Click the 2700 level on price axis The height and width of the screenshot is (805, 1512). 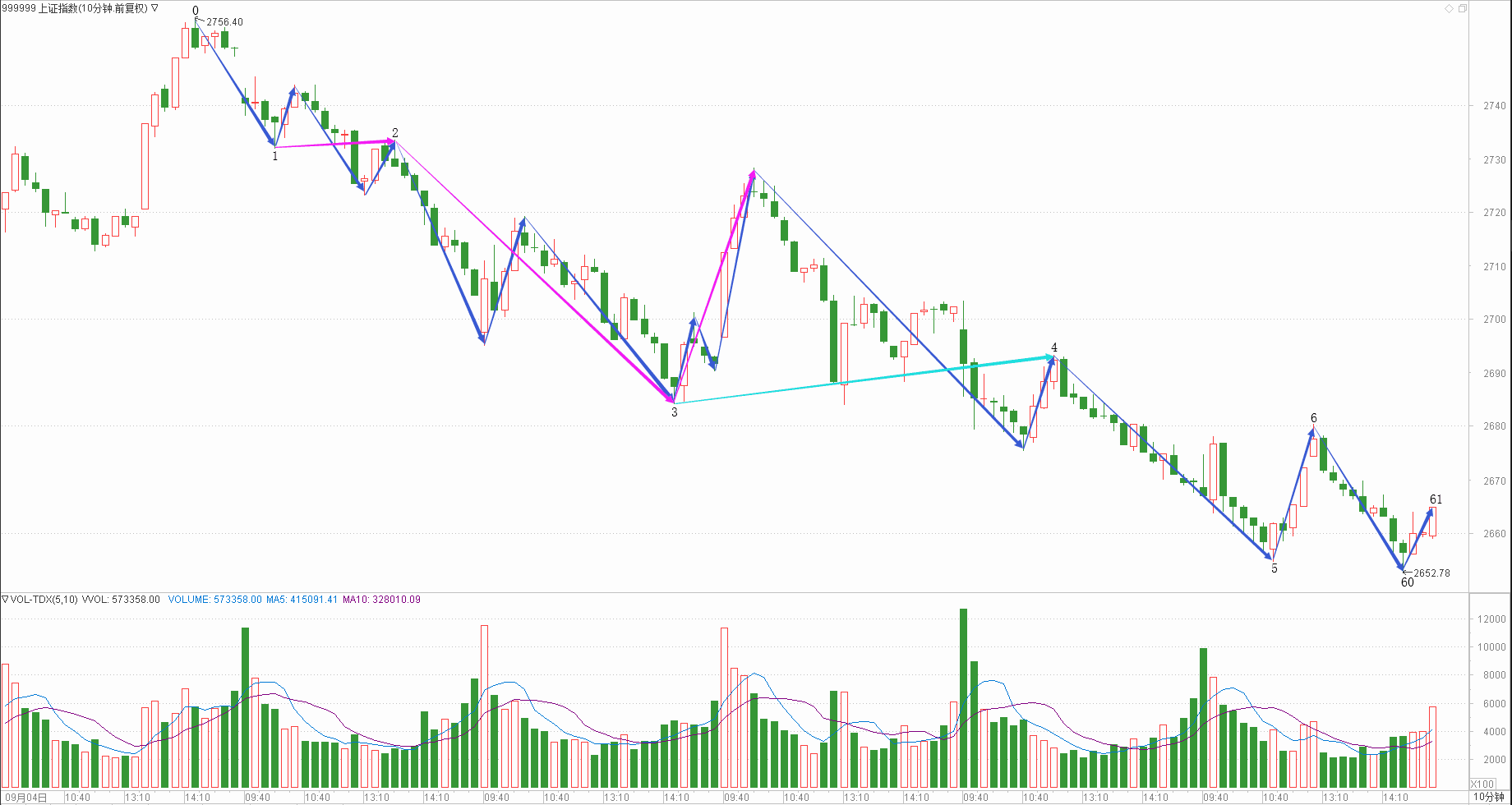pyautogui.click(x=1494, y=320)
